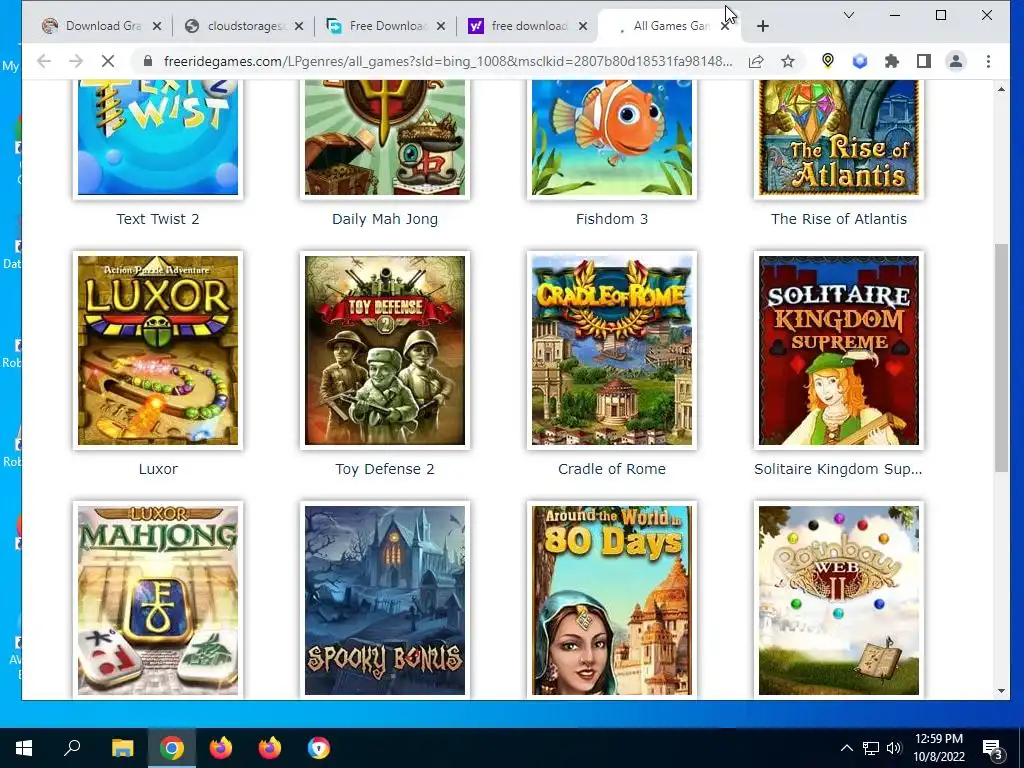The width and height of the screenshot is (1024, 768).
Task: Open the Luxor Mahjong cover image
Action: [158, 601]
